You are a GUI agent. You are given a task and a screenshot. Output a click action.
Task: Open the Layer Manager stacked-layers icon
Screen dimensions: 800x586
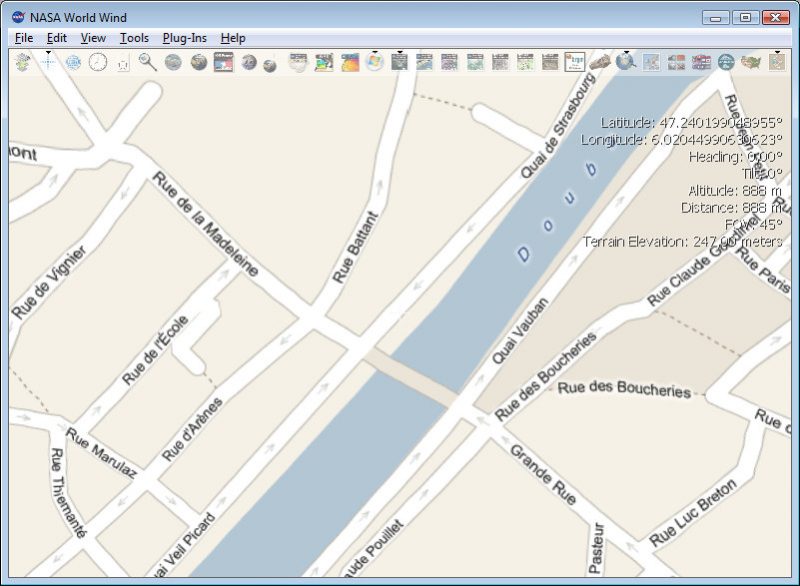(22, 63)
